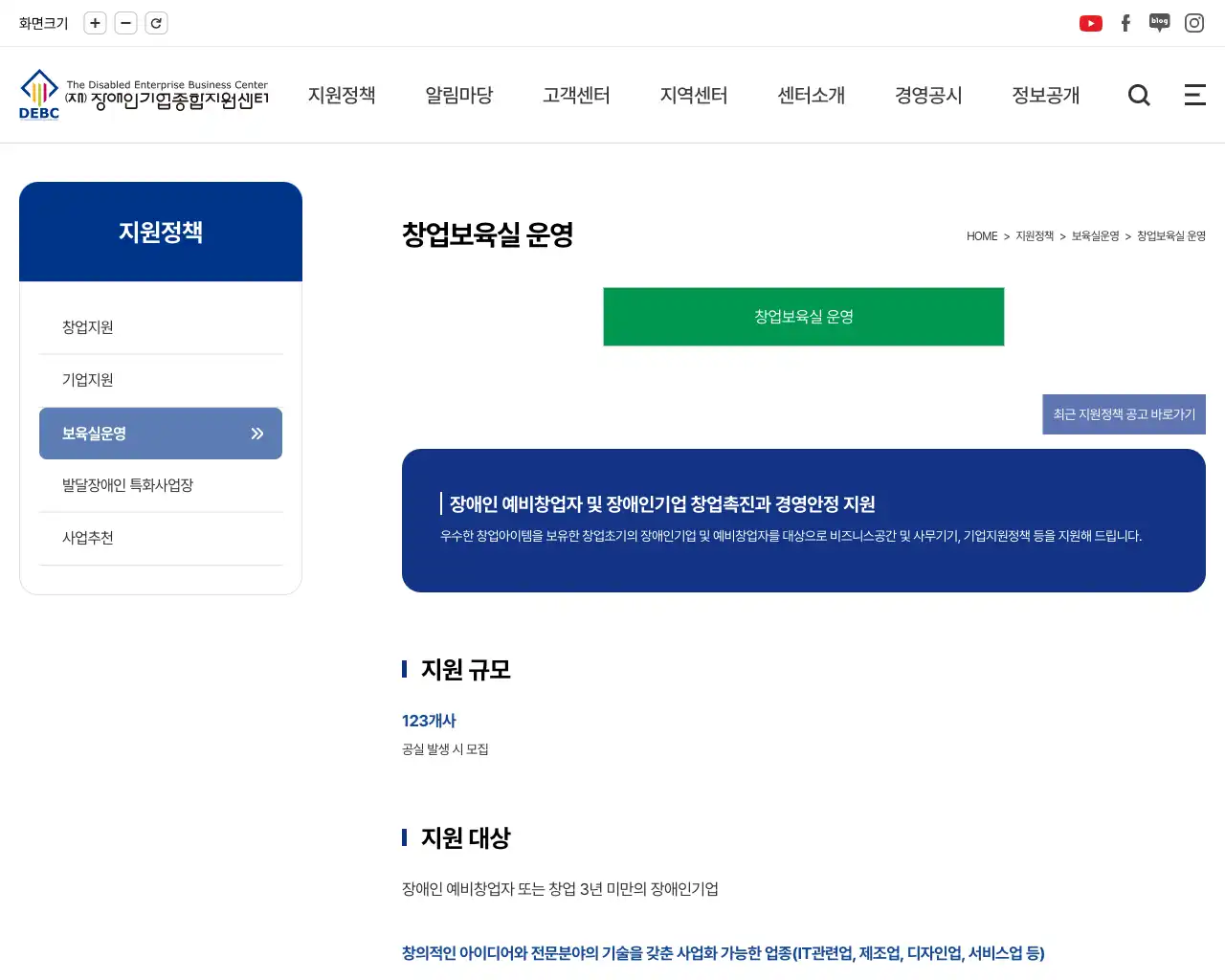Reset screen size with refresh icon
This screenshot has width=1225, height=980.
click(156, 23)
